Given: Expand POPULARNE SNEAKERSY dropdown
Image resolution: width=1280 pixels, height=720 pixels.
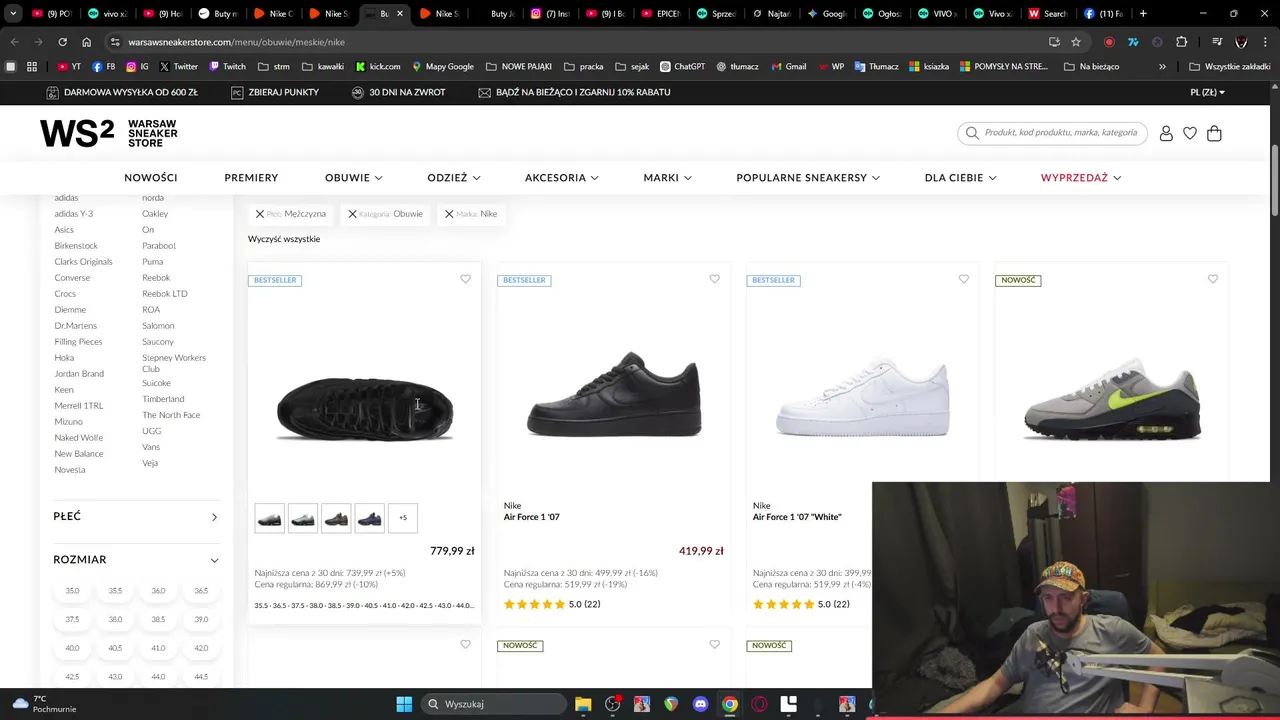Looking at the screenshot, I should click(x=808, y=178).
